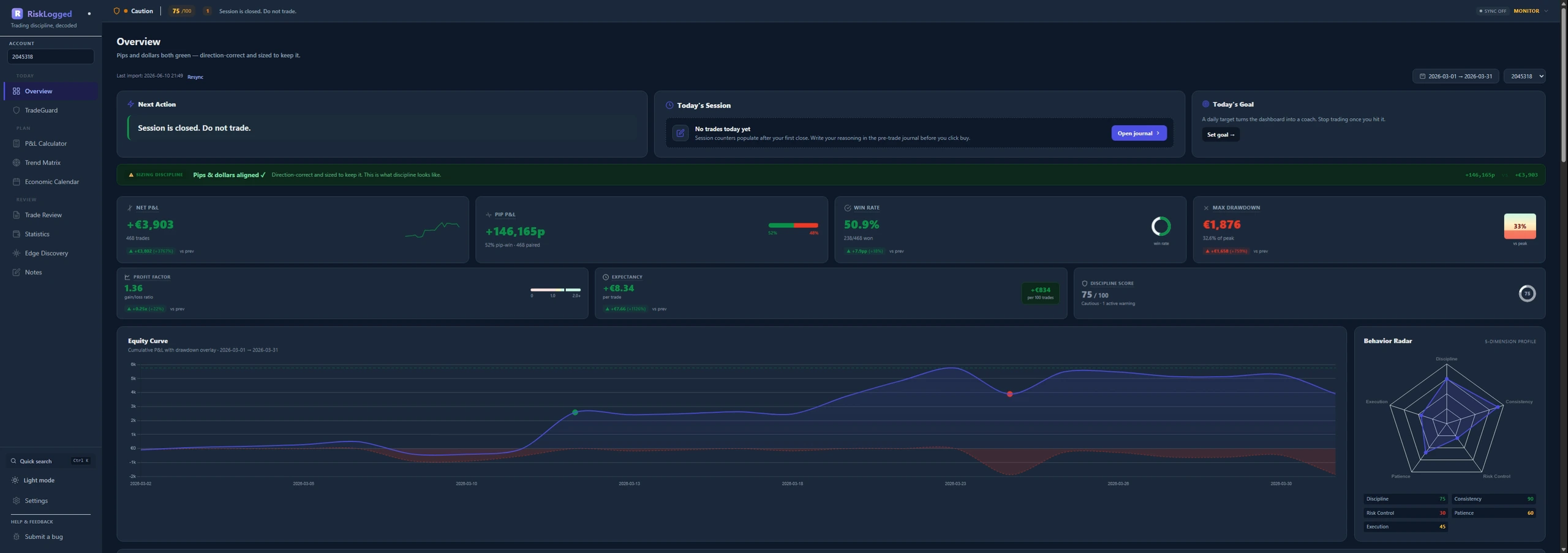
Task: Click the red drawdown marker on equity curve
Action: pos(1009,394)
